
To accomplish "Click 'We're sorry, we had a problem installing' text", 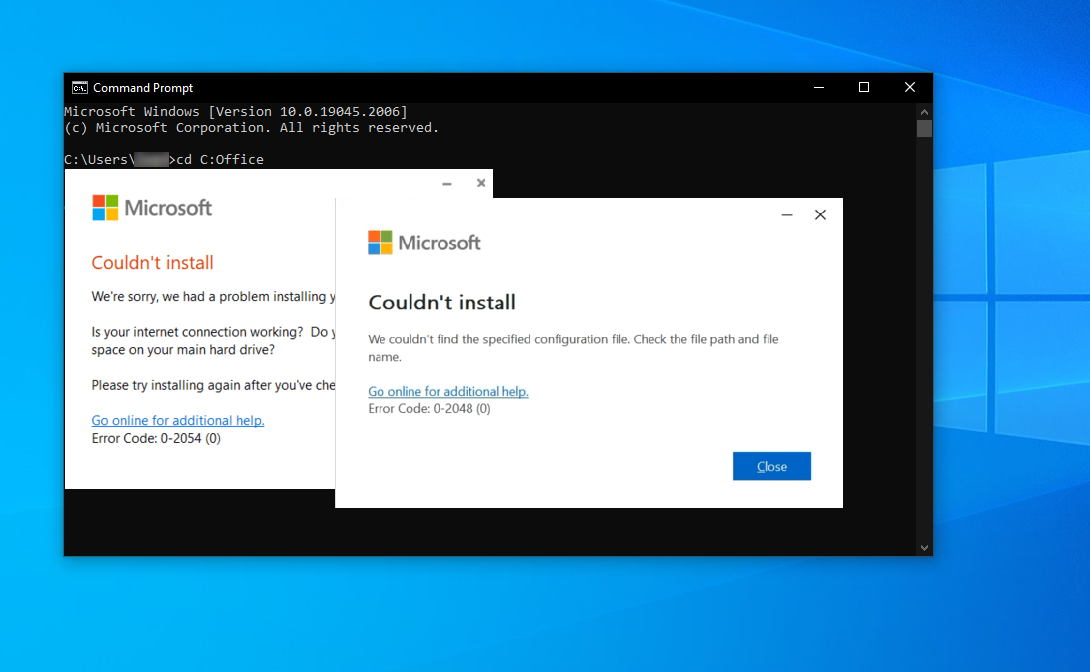I will (213, 297).
